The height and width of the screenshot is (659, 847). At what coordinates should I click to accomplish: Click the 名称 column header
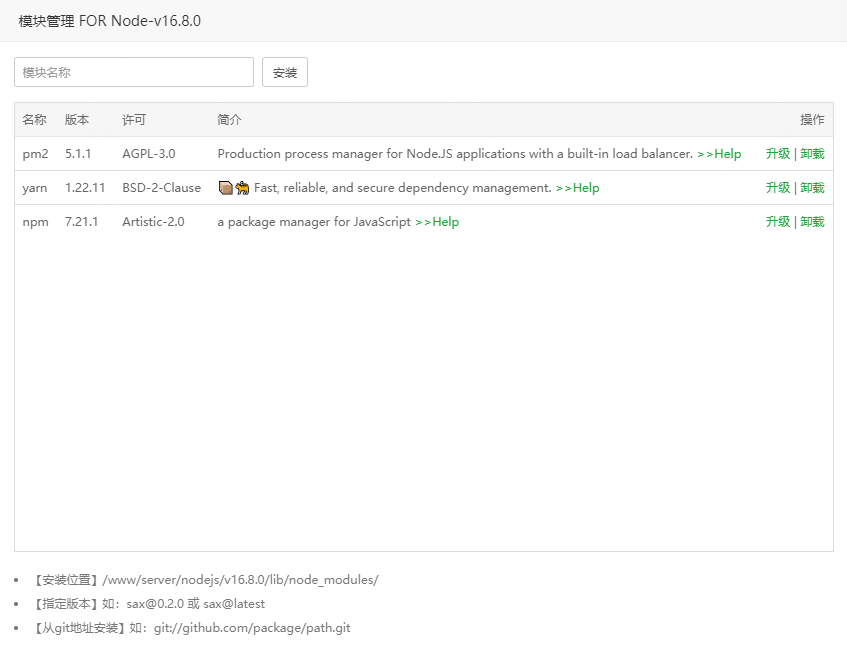(x=35, y=120)
